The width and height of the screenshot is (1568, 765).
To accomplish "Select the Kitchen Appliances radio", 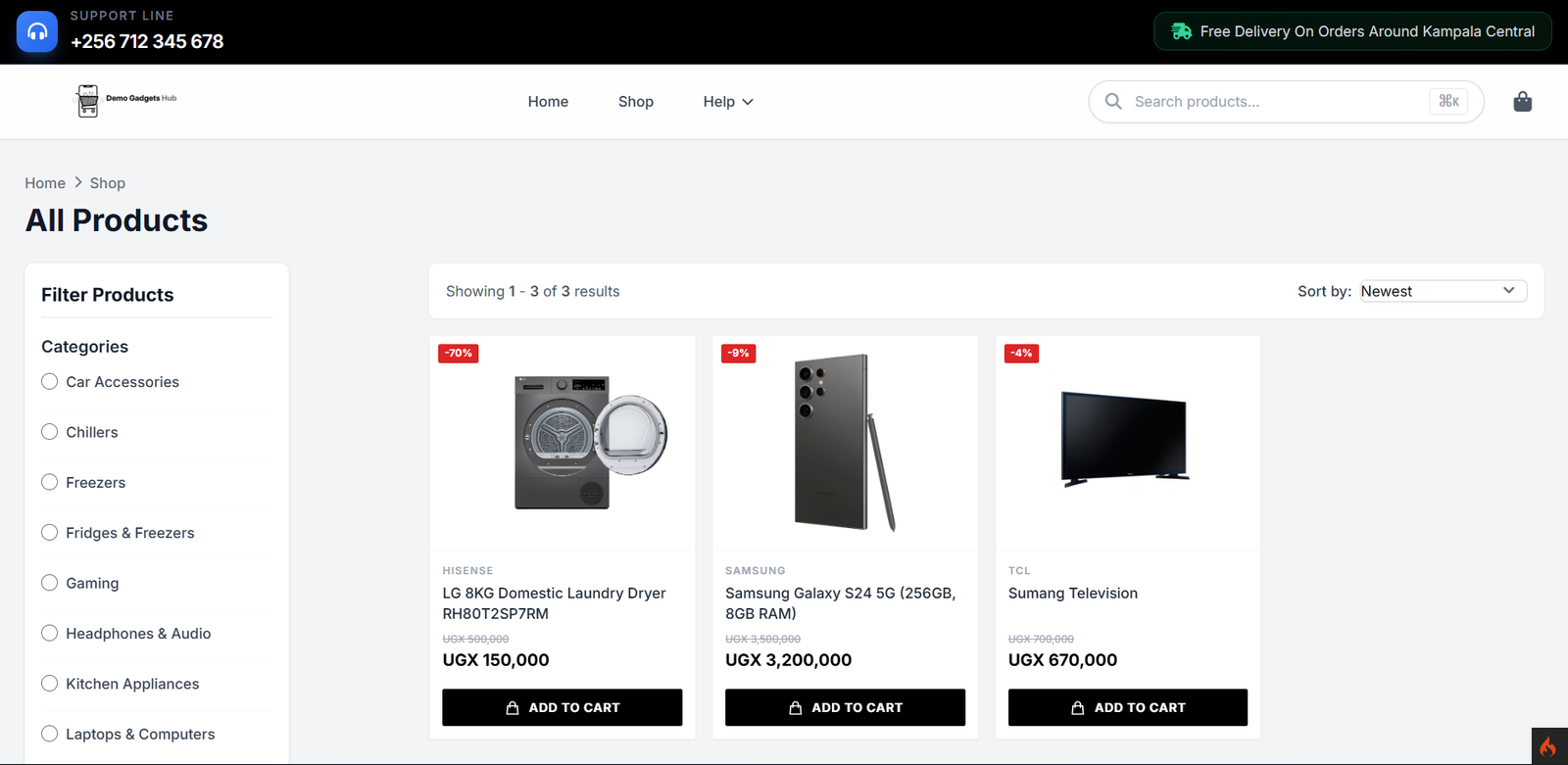I will click(50, 684).
